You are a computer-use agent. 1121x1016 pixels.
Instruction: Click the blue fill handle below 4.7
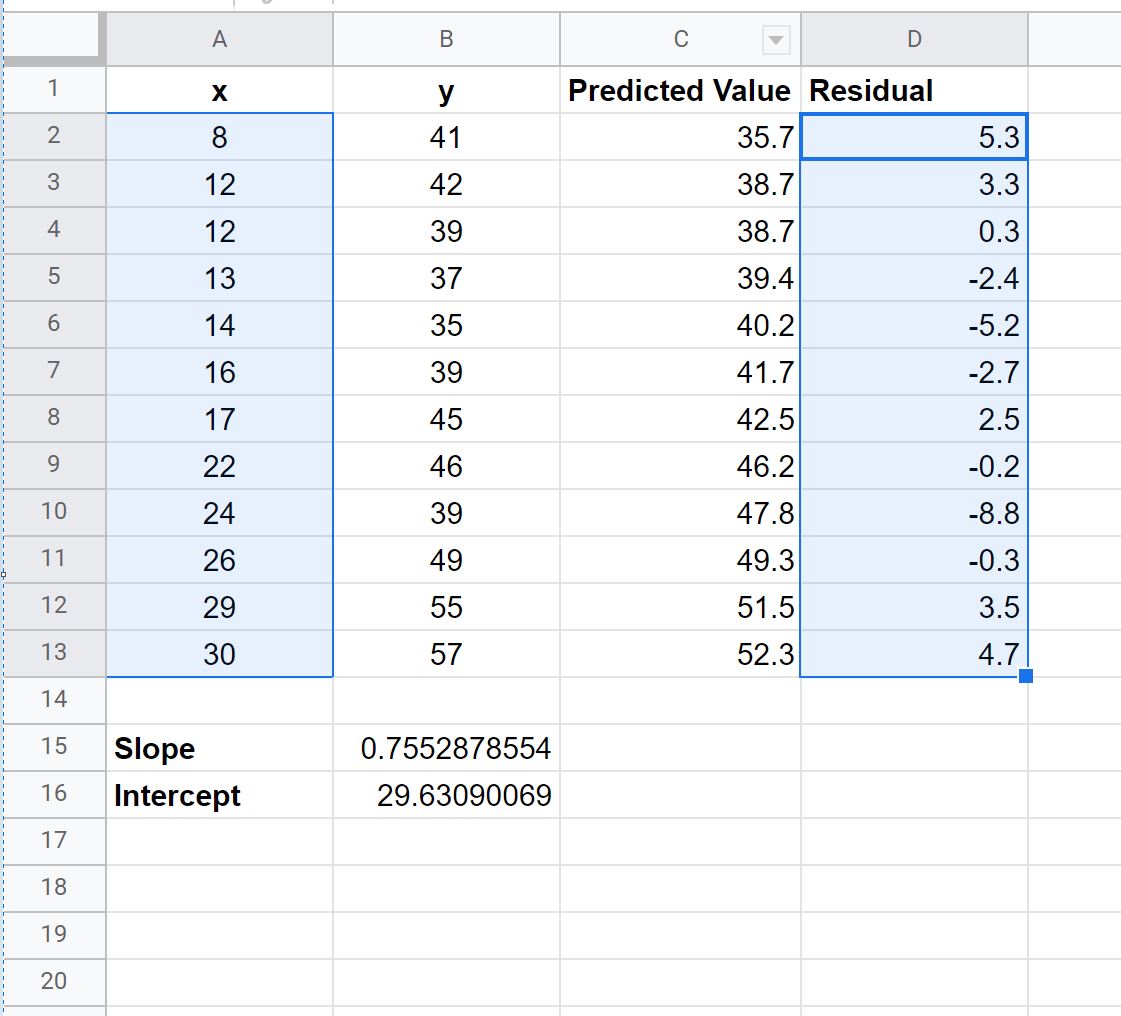tap(1025, 676)
